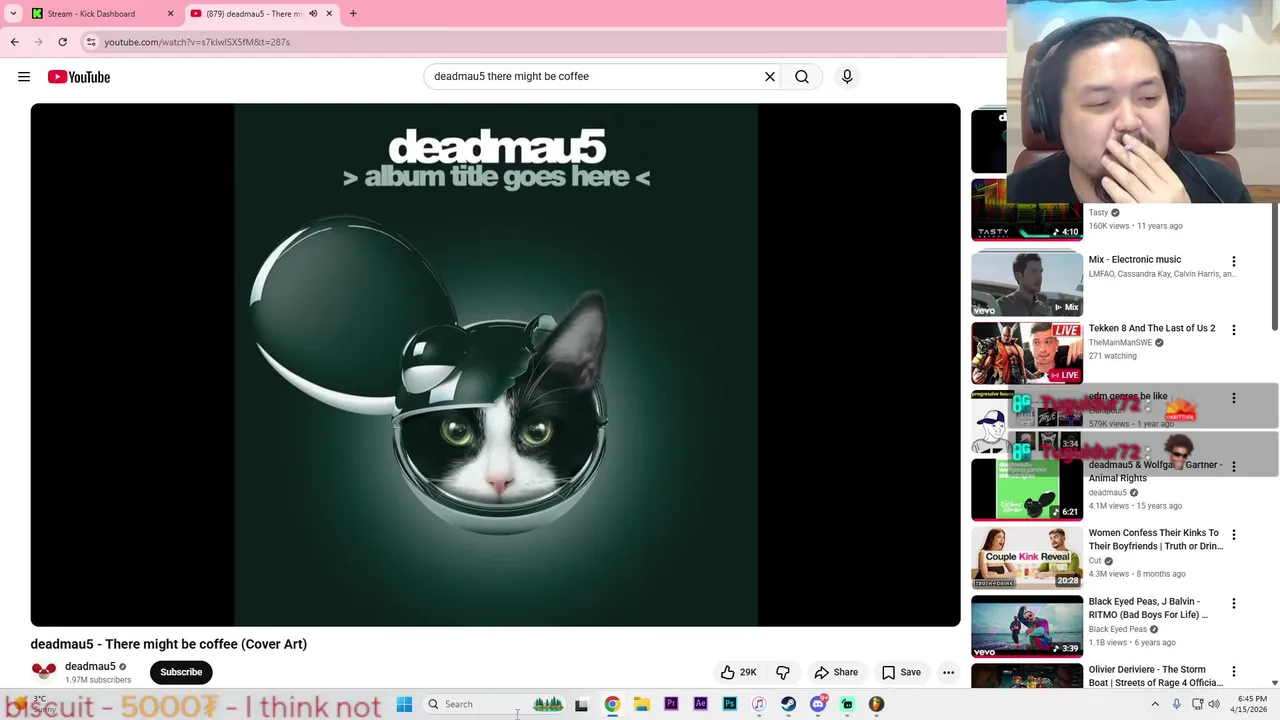Click the tray microphone icon
This screenshot has width=1280, height=720.
tap(1176, 704)
